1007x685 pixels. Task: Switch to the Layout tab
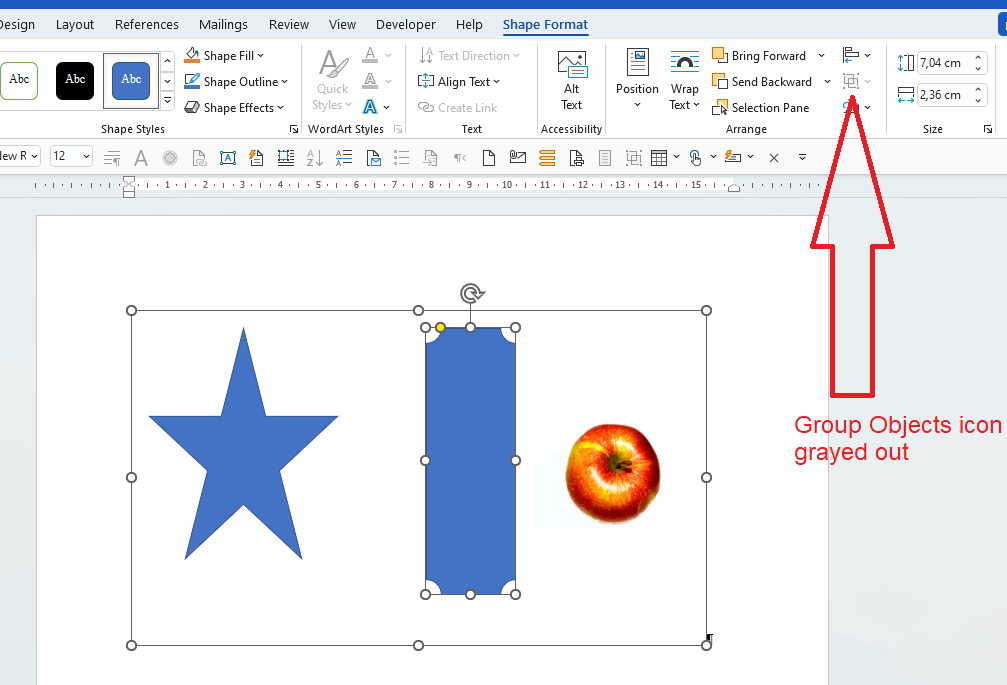tap(74, 24)
